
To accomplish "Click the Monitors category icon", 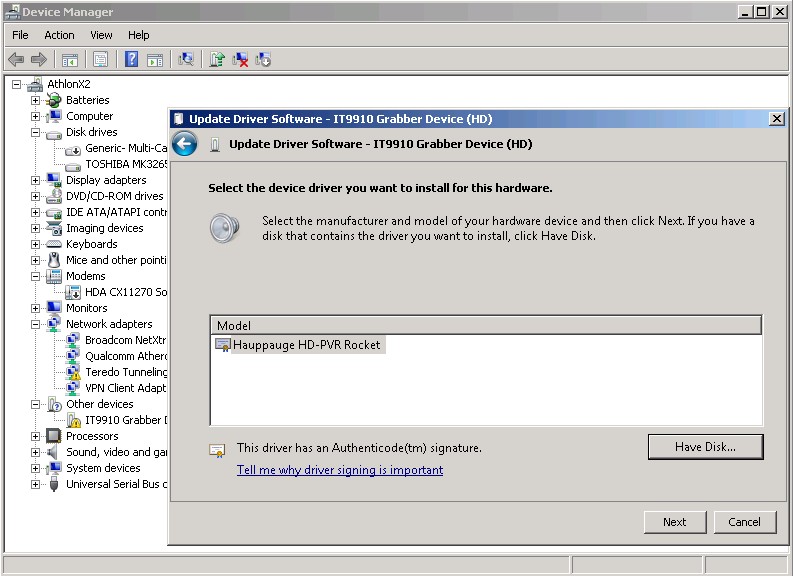I will pyautogui.click(x=54, y=307).
